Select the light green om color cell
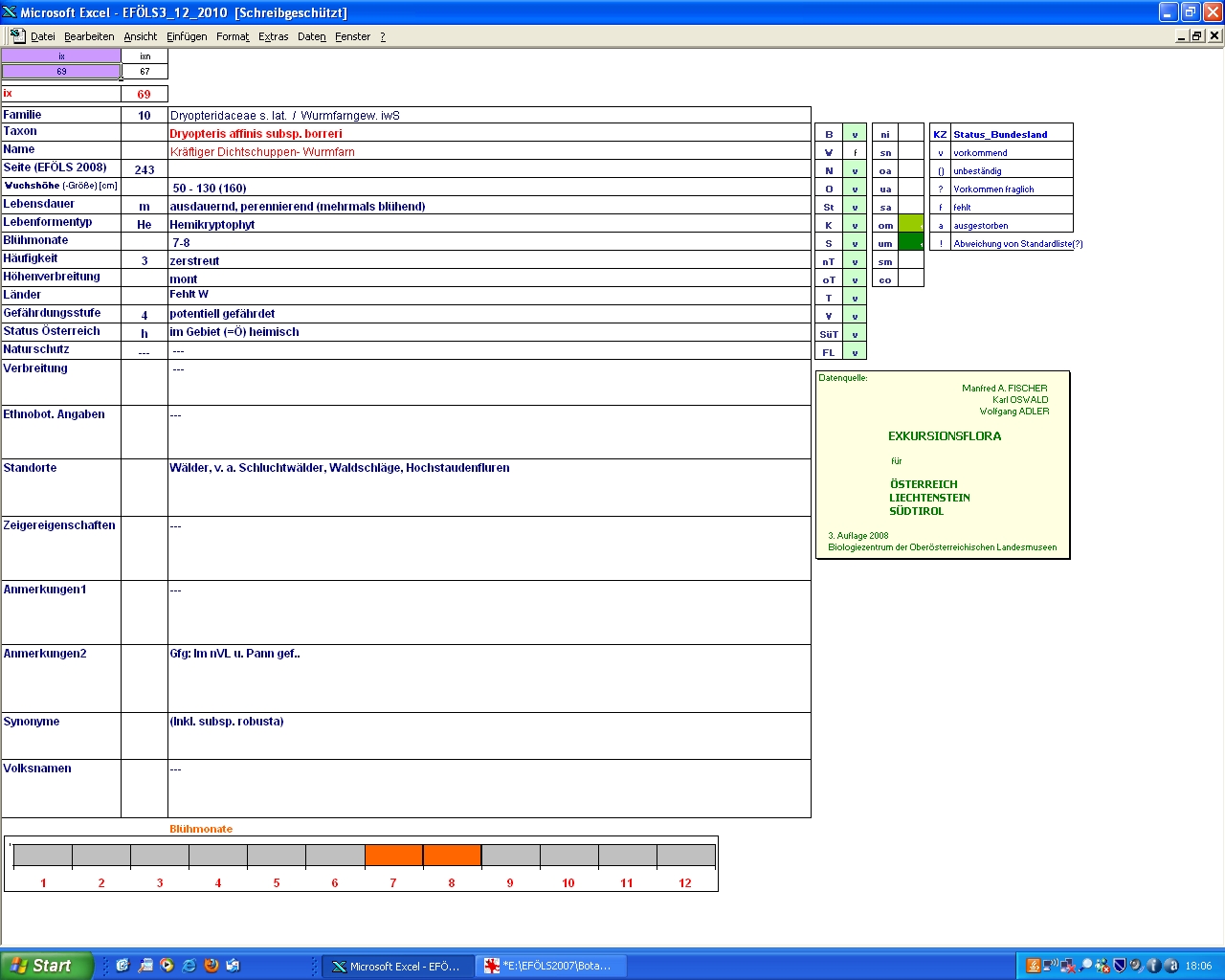Image resolution: width=1225 pixels, height=980 pixels. tap(911, 225)
